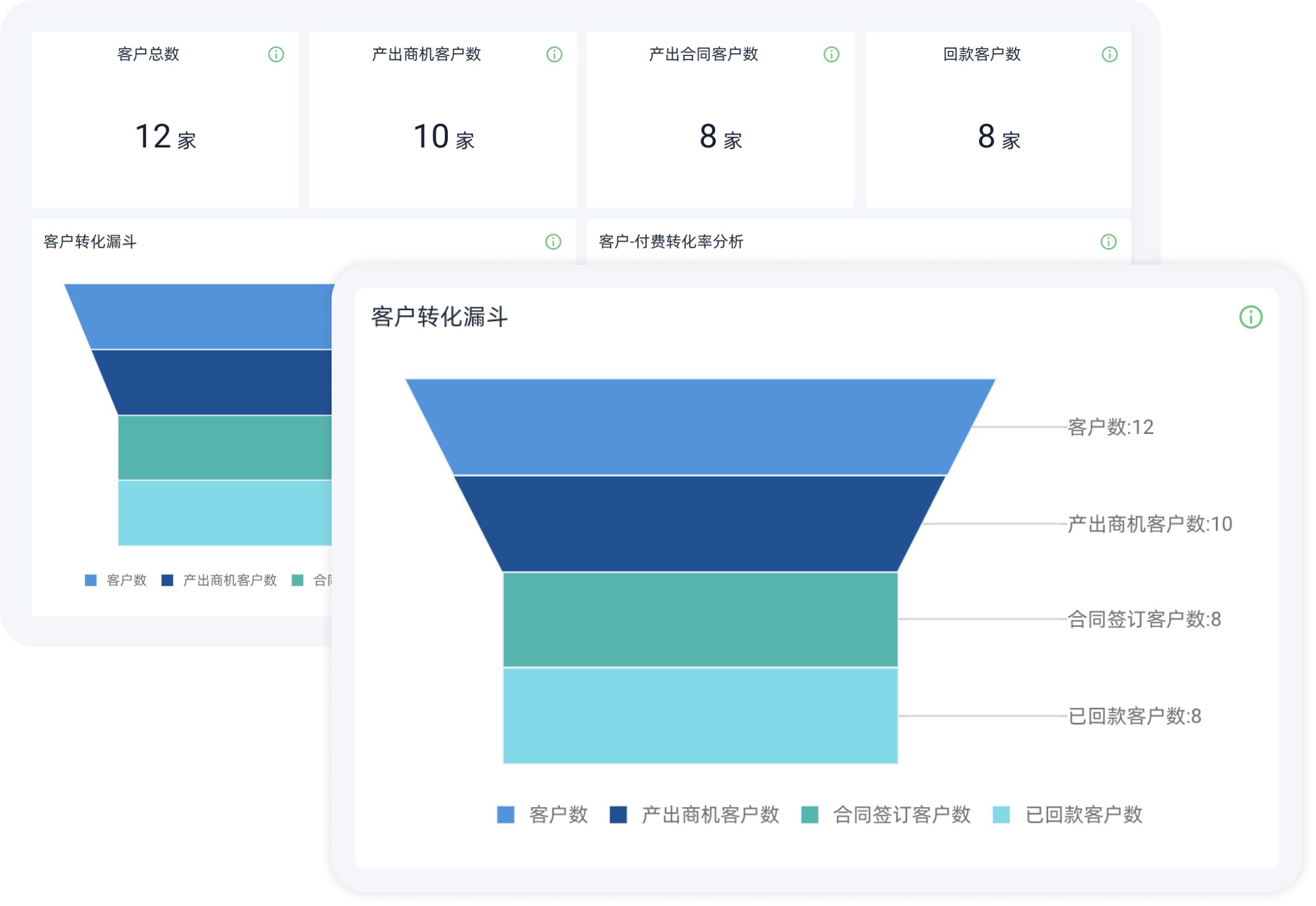Click info icon on 客户-付费转化率分析 panel

pyautogui.click(x=1108, y=242)
